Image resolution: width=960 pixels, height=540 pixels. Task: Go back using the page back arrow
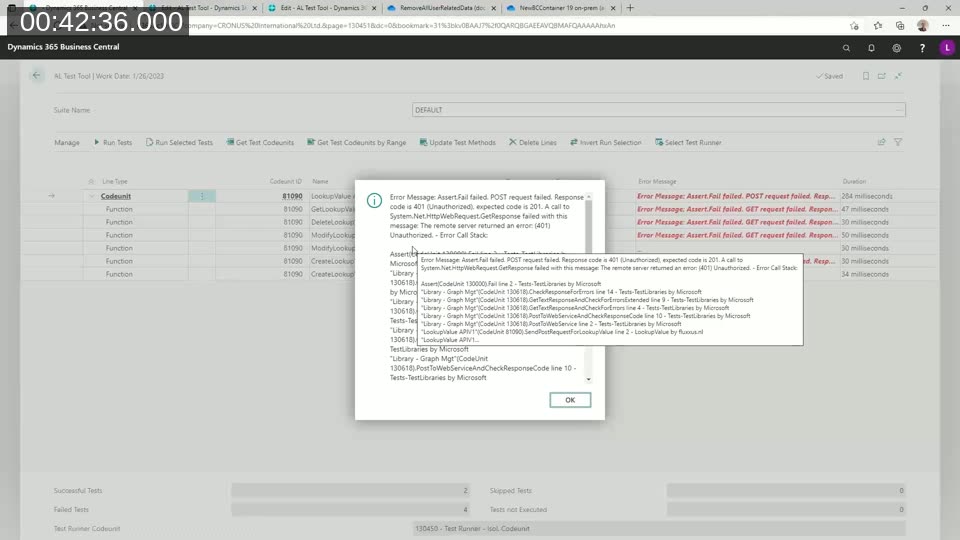coord(36,75)
